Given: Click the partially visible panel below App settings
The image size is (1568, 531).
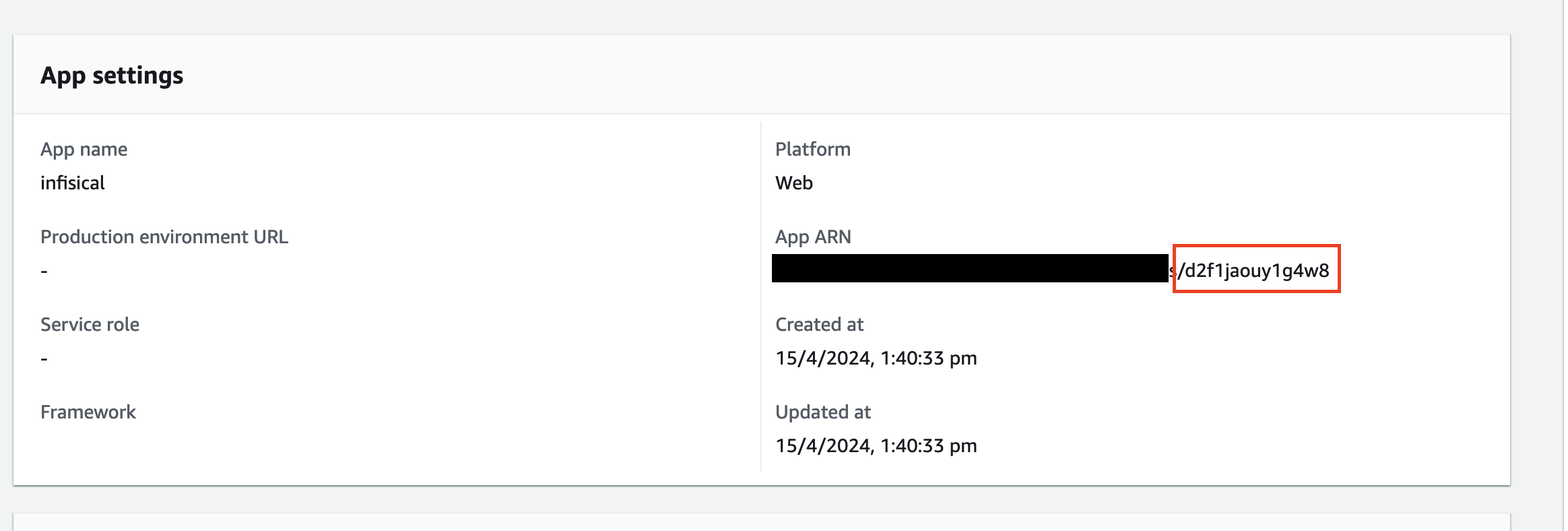Looking at the screenshot, I should (761, 522).
